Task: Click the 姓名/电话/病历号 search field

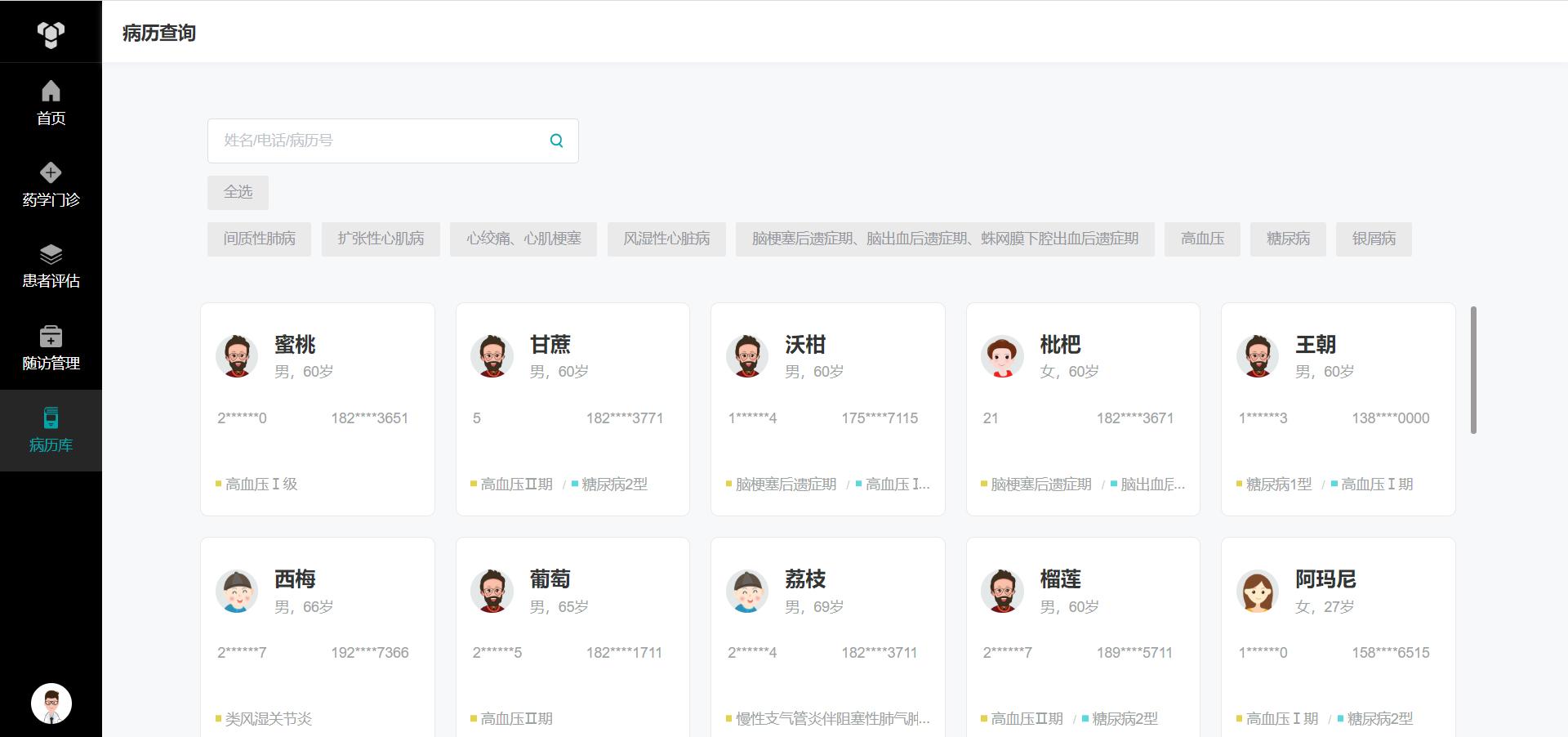Action: (376, 141)
